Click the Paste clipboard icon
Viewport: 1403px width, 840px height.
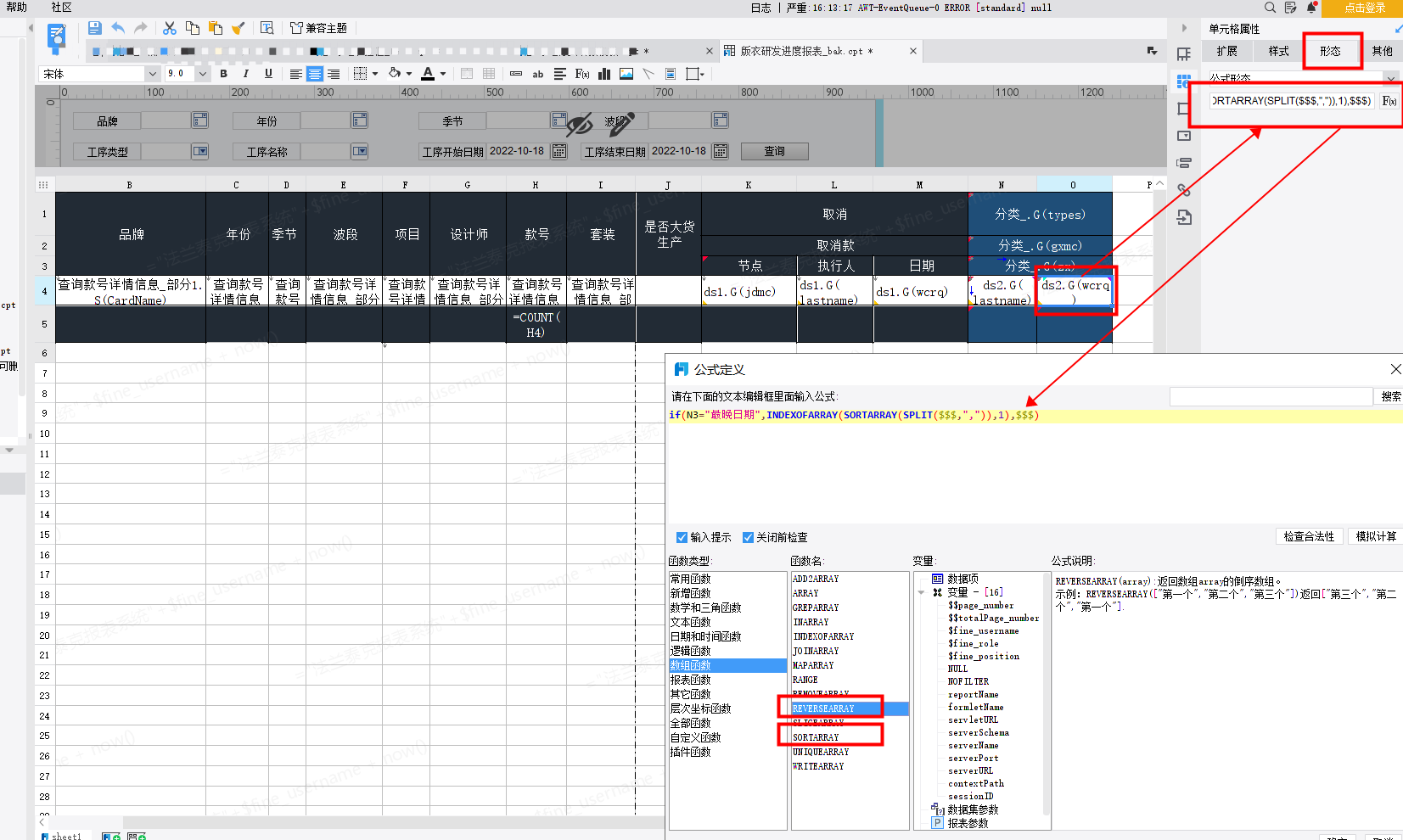216,28
